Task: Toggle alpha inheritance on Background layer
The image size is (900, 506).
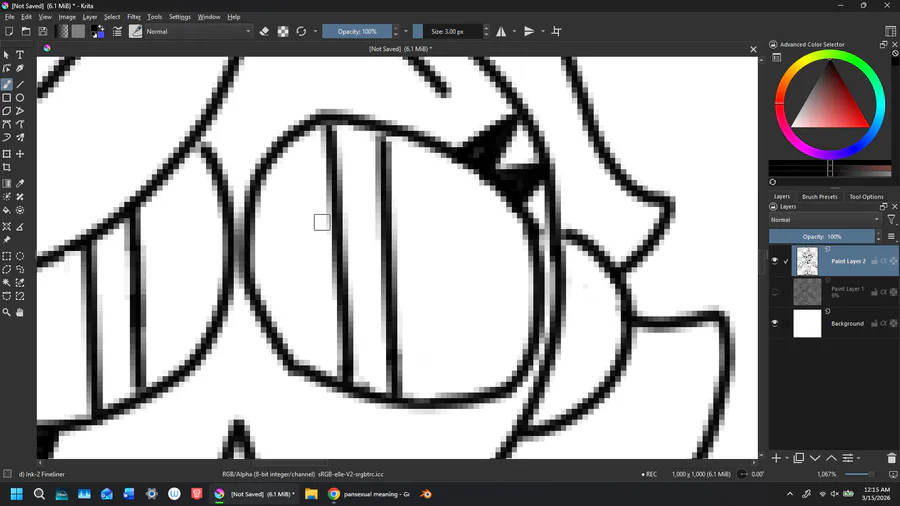Action: [x=884, y=324]
